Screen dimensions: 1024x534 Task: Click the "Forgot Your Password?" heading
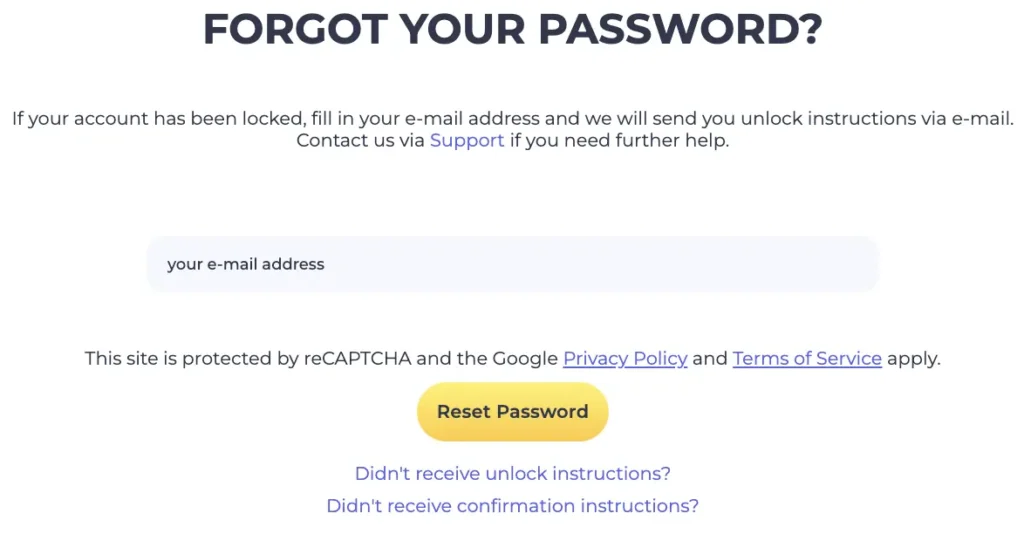click(512, 30)
